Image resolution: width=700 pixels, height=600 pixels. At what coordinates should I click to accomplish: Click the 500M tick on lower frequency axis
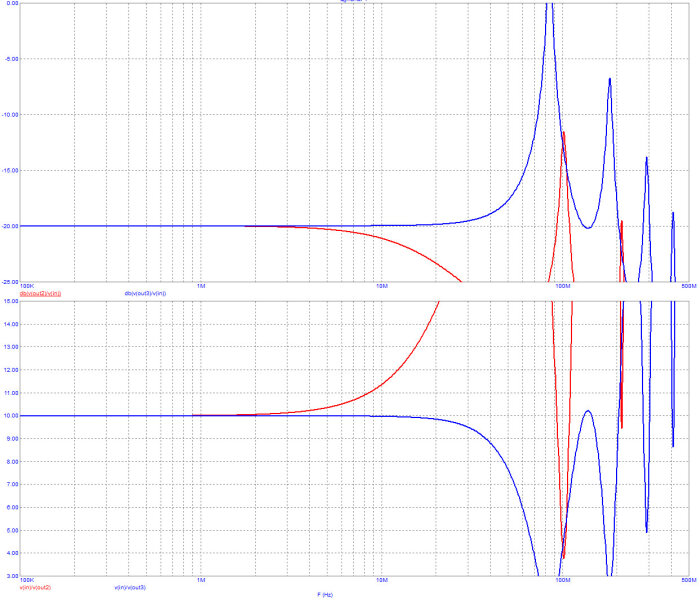[x=687, y=580]
